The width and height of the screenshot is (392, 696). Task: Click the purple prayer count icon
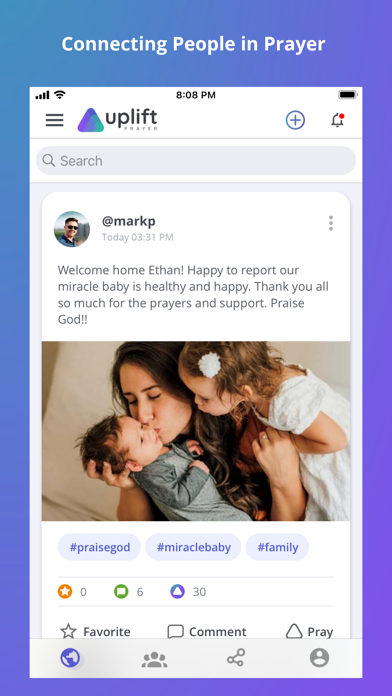(177, 591)
